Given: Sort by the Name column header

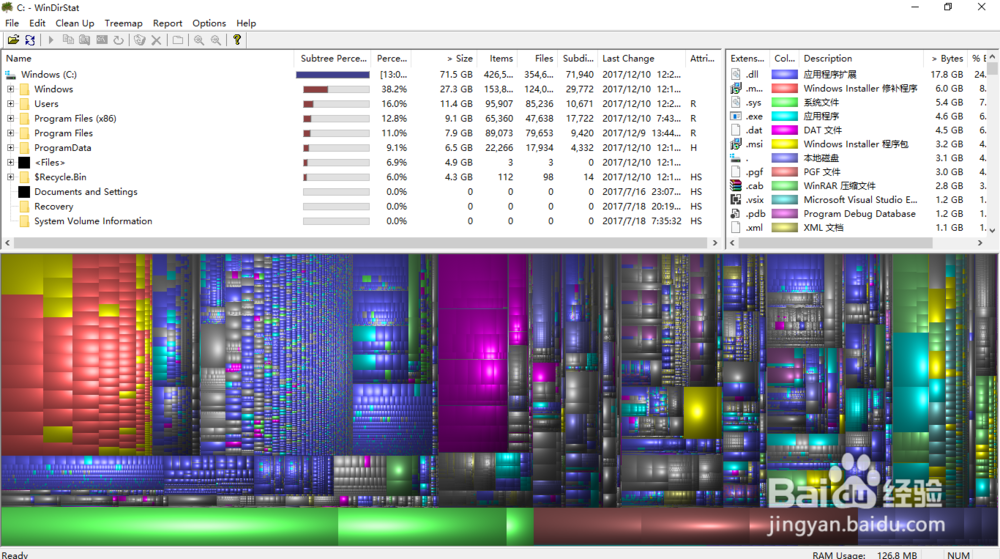Looking at the screenshot, I should 148,58.
